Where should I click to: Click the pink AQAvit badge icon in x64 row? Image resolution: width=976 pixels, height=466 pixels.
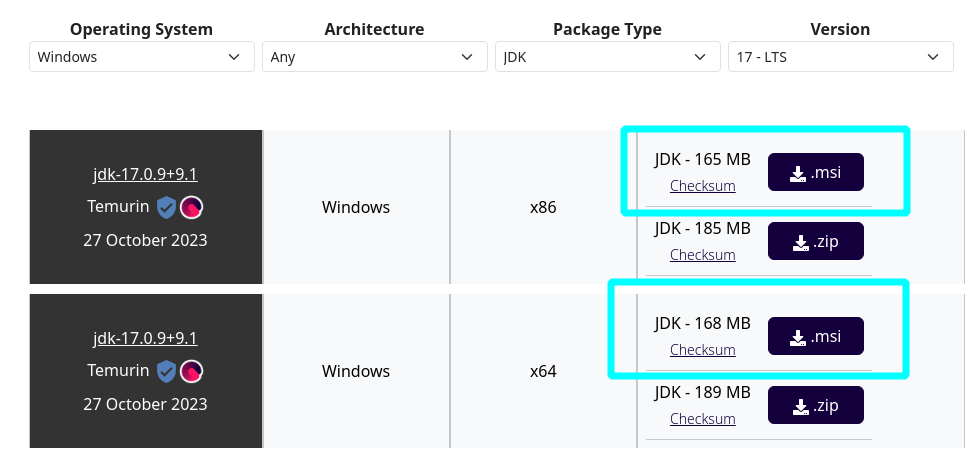click(192, 371)
